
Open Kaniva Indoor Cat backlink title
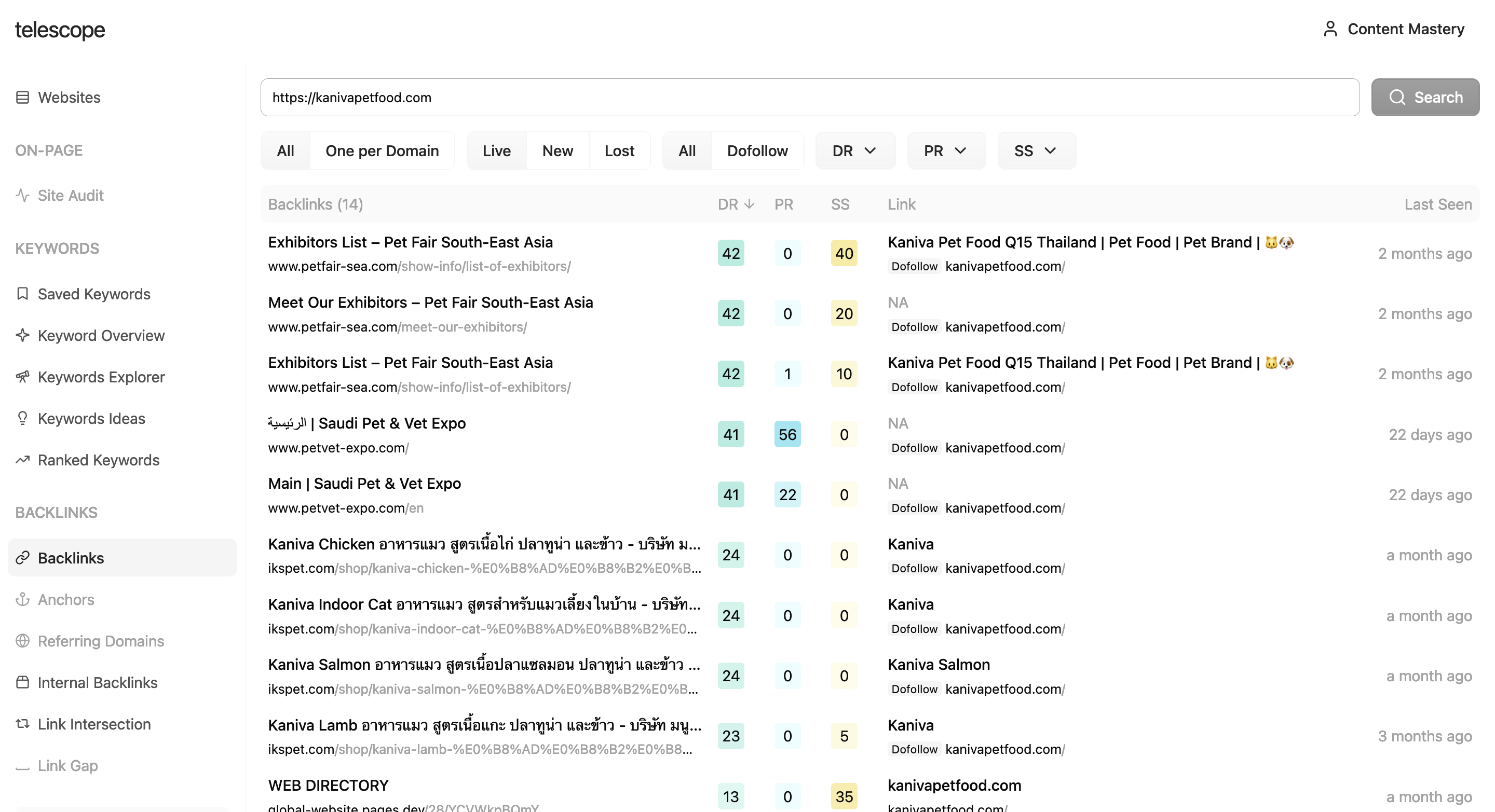pos(484,604)
